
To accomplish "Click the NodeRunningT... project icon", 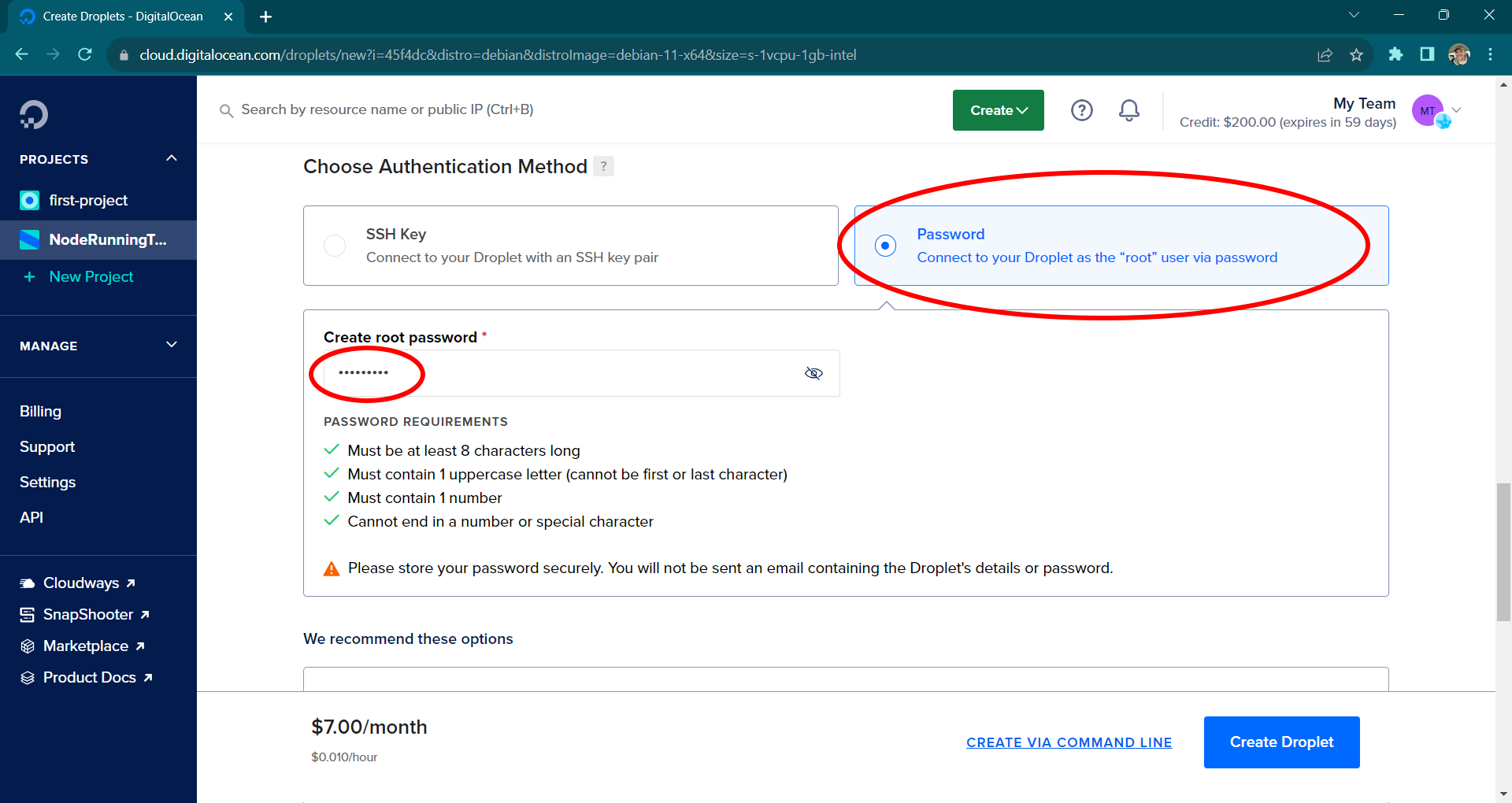I will point(29,239).
